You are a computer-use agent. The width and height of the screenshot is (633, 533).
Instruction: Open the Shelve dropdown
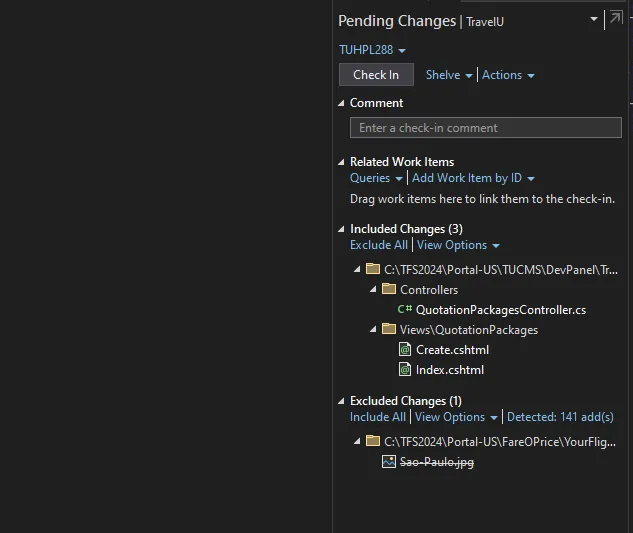pos(449,75)
